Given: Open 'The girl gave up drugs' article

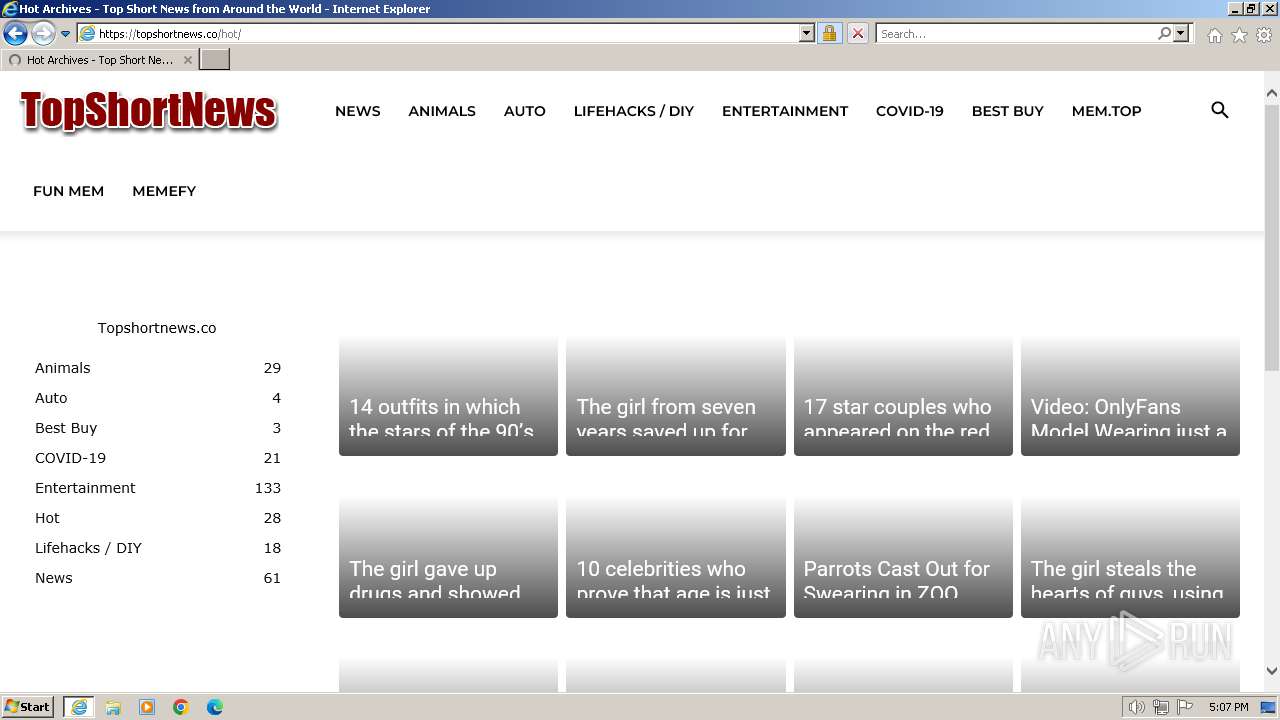Looking at the screenshot, I should coord(448,558).
